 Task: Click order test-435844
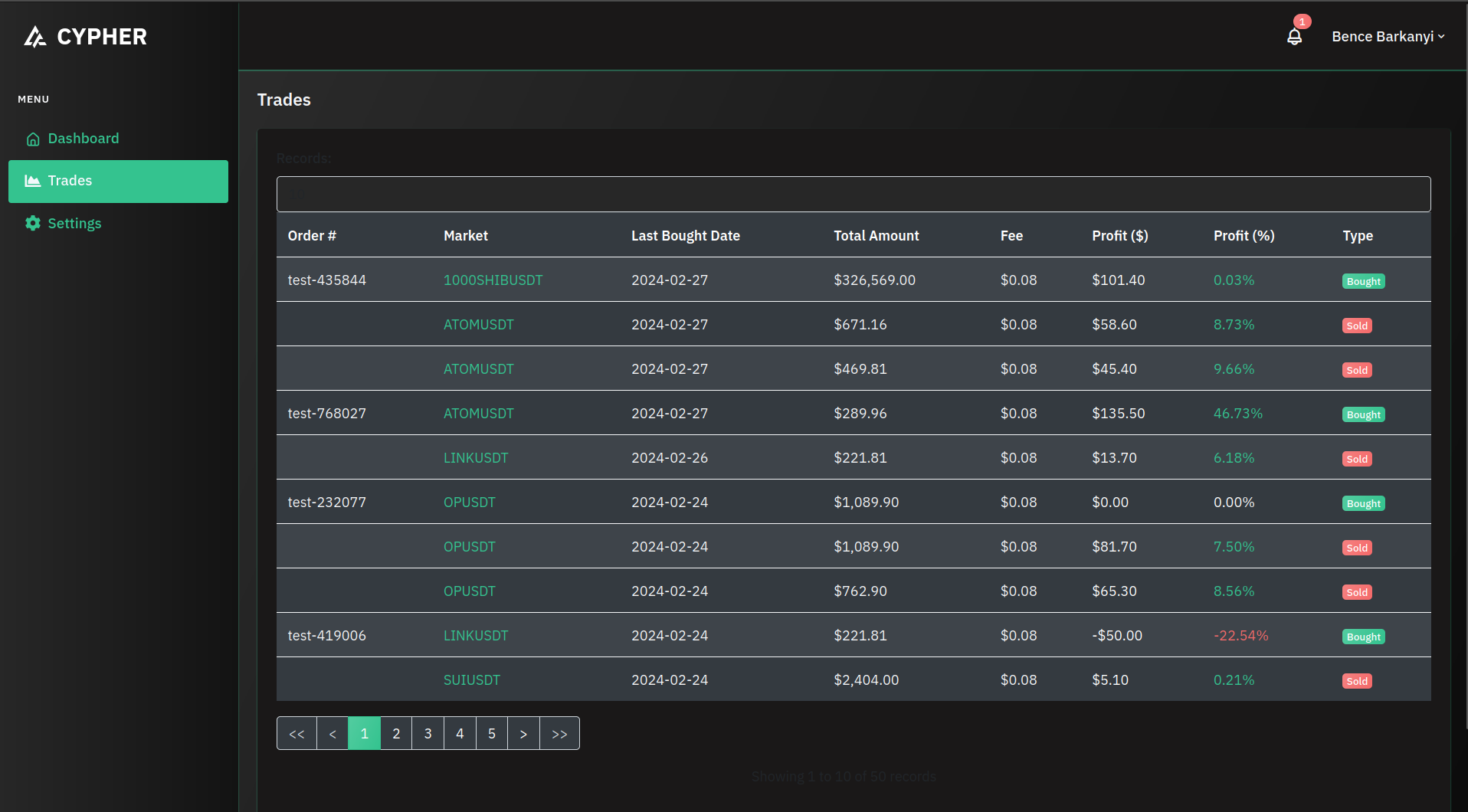[x=326, y=280]
